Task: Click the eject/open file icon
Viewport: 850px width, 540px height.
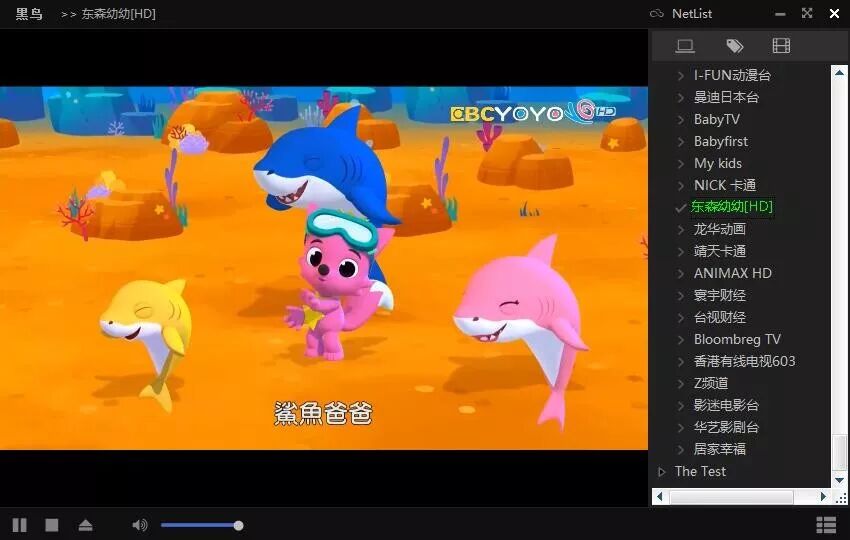Action: point(86,525)
